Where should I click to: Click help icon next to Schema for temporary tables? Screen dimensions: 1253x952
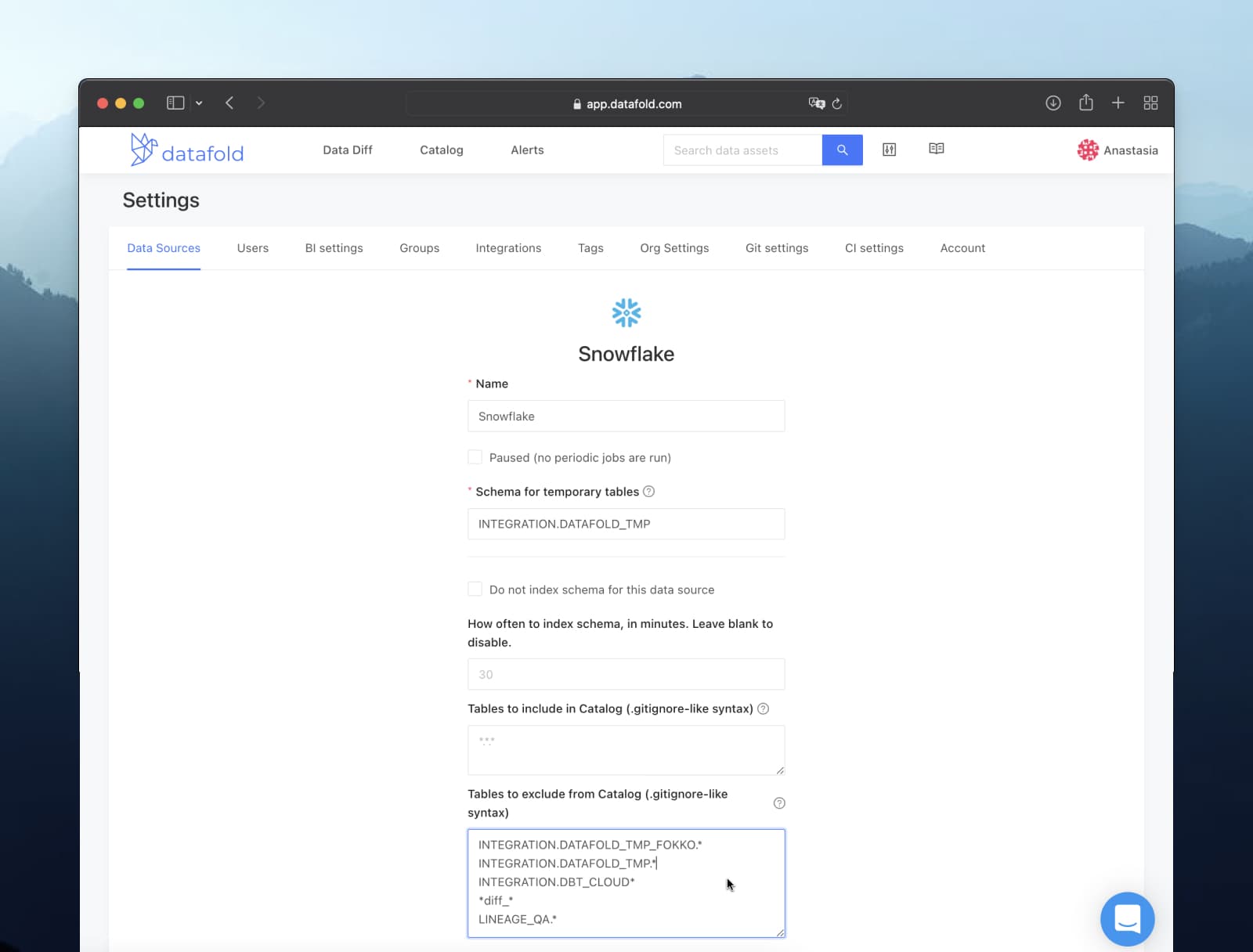point(648,492)
